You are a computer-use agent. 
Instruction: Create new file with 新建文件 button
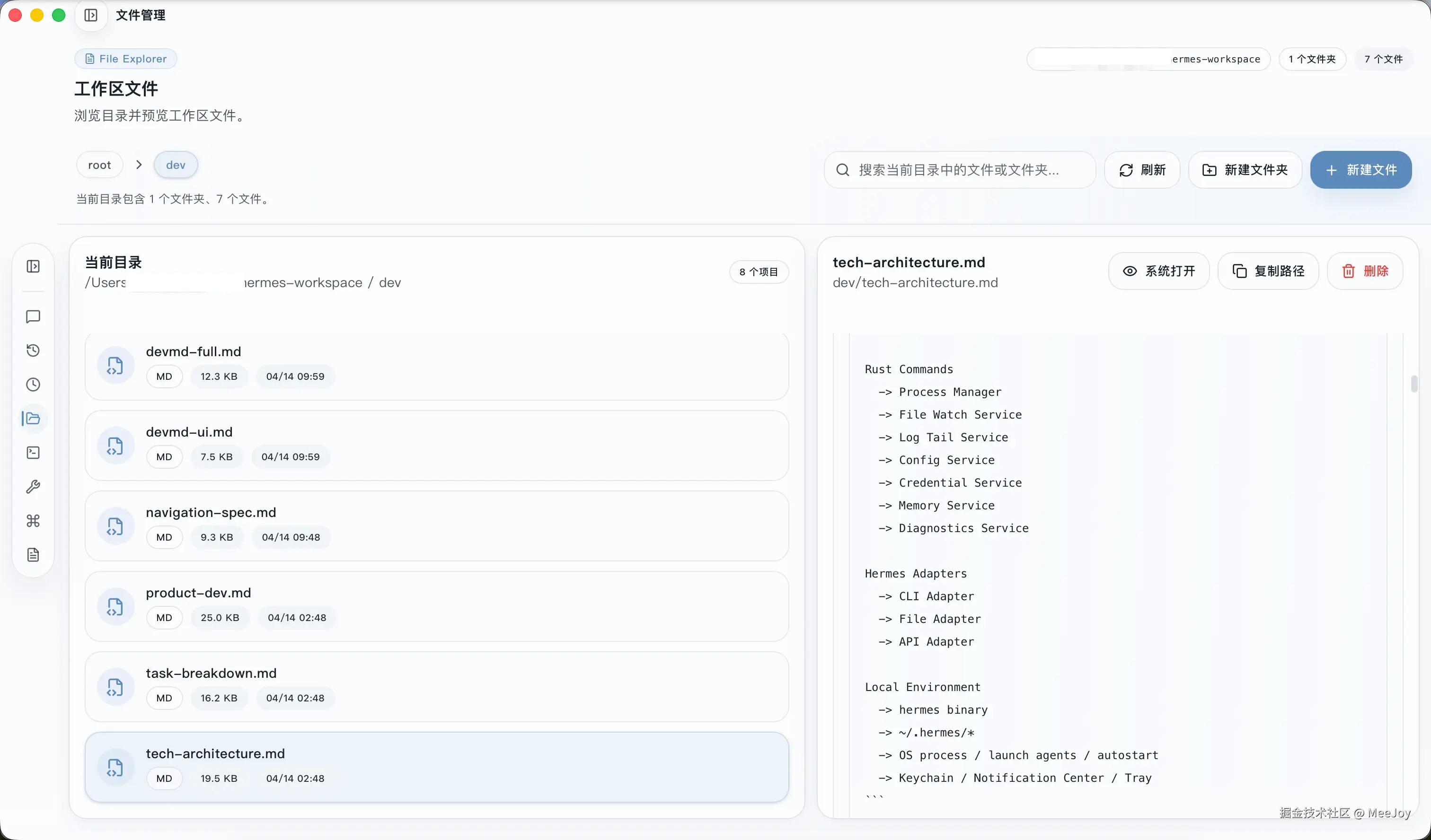1360,170
